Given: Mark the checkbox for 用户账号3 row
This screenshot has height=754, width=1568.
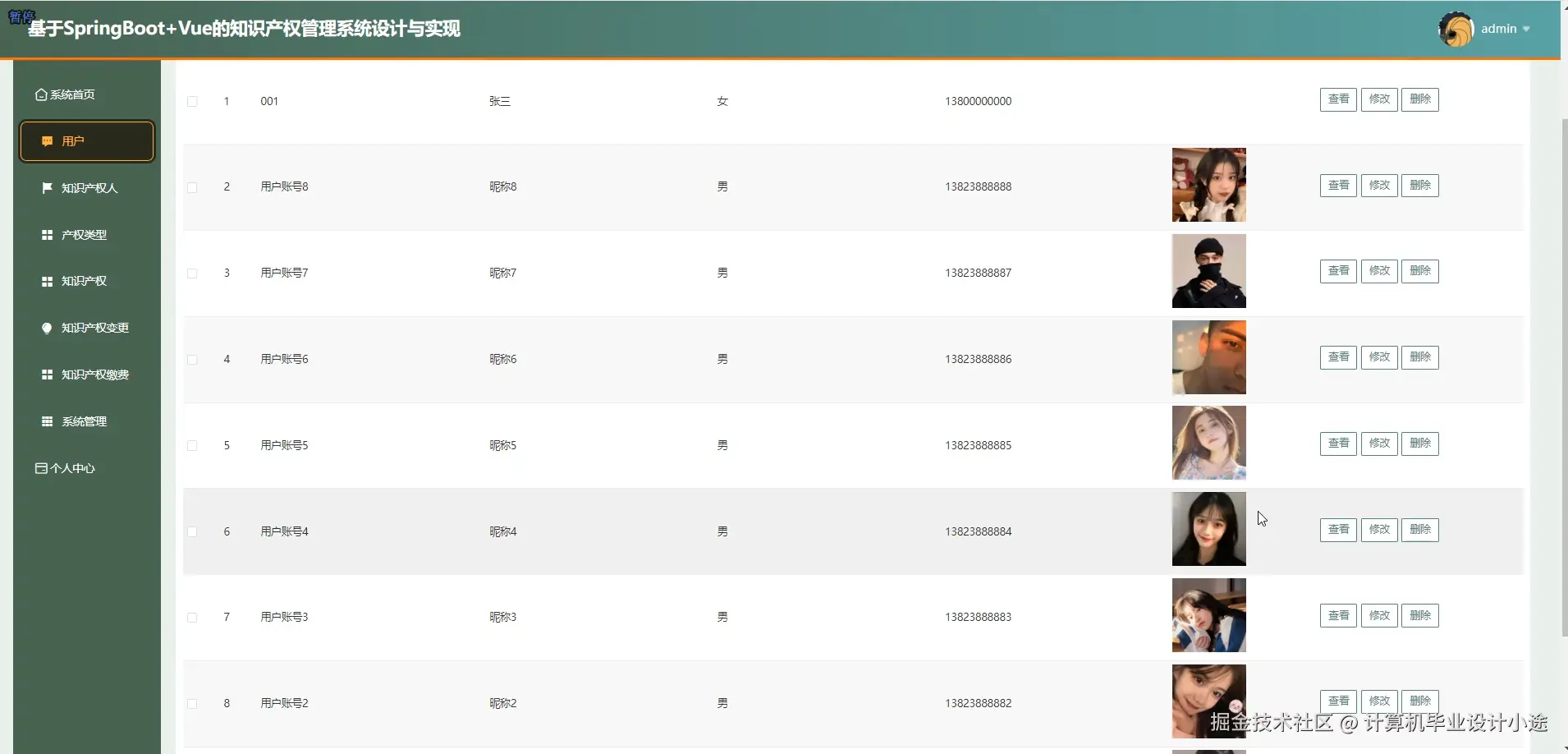Looking at the screenshot, I should [x=192, y=618].
